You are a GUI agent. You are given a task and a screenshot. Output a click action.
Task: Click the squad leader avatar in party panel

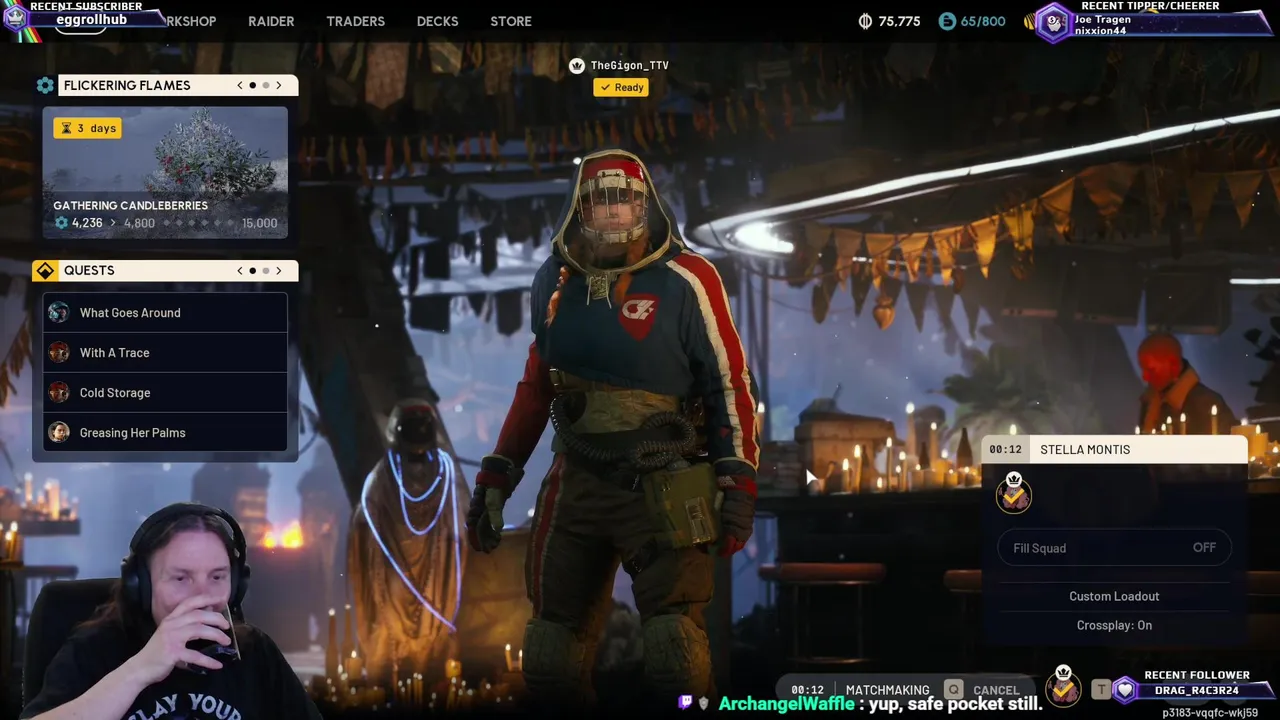coord(1013,494)
